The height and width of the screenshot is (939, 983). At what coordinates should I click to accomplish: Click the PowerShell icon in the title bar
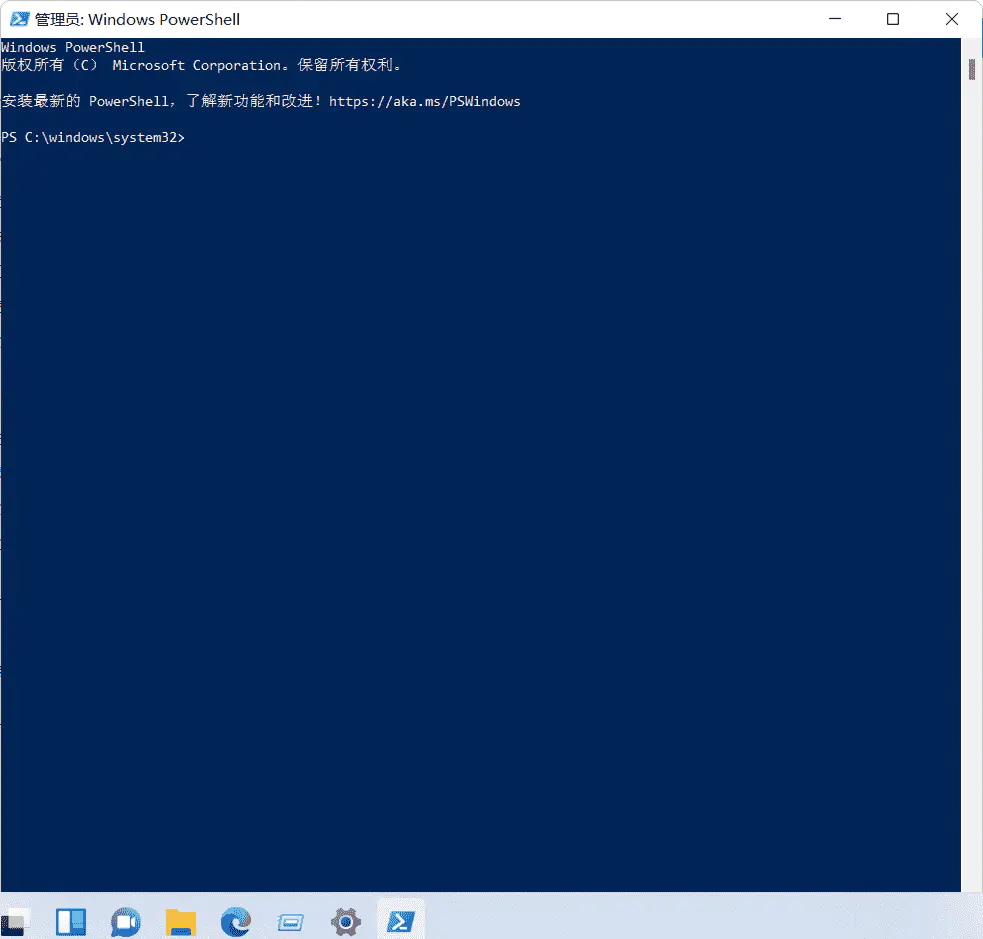(19, 19)
